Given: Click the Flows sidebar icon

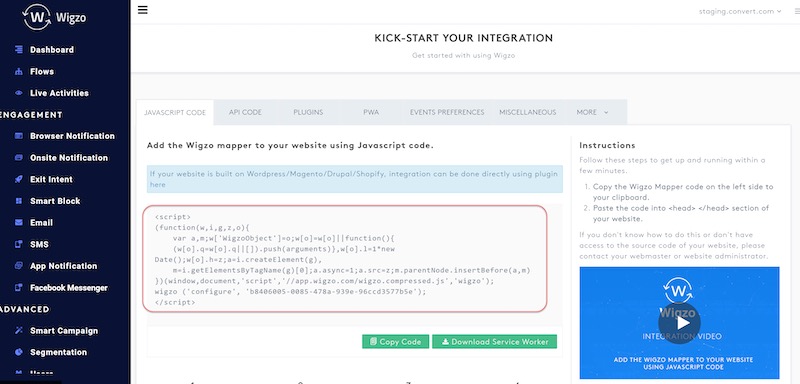Looking at the screenshot, I should click(x=19, y=71).
